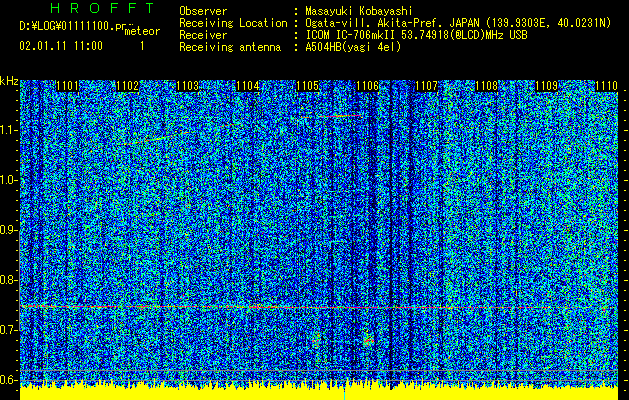Click the 0.7 frequency axis label
The height and width of the screenshot is (400, 629).
tap(9, 330)
